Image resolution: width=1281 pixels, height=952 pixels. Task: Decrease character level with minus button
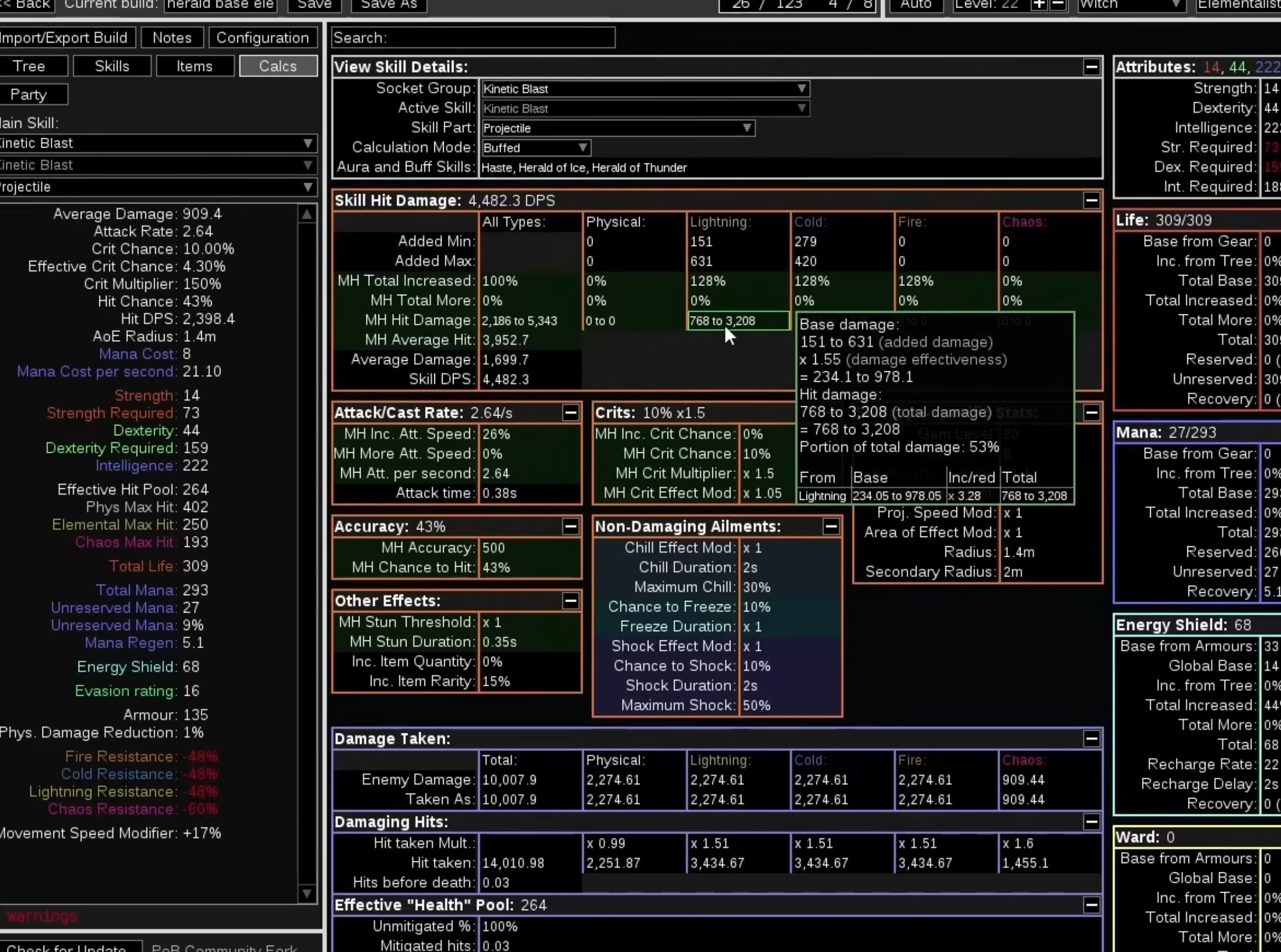point(1058,5)
